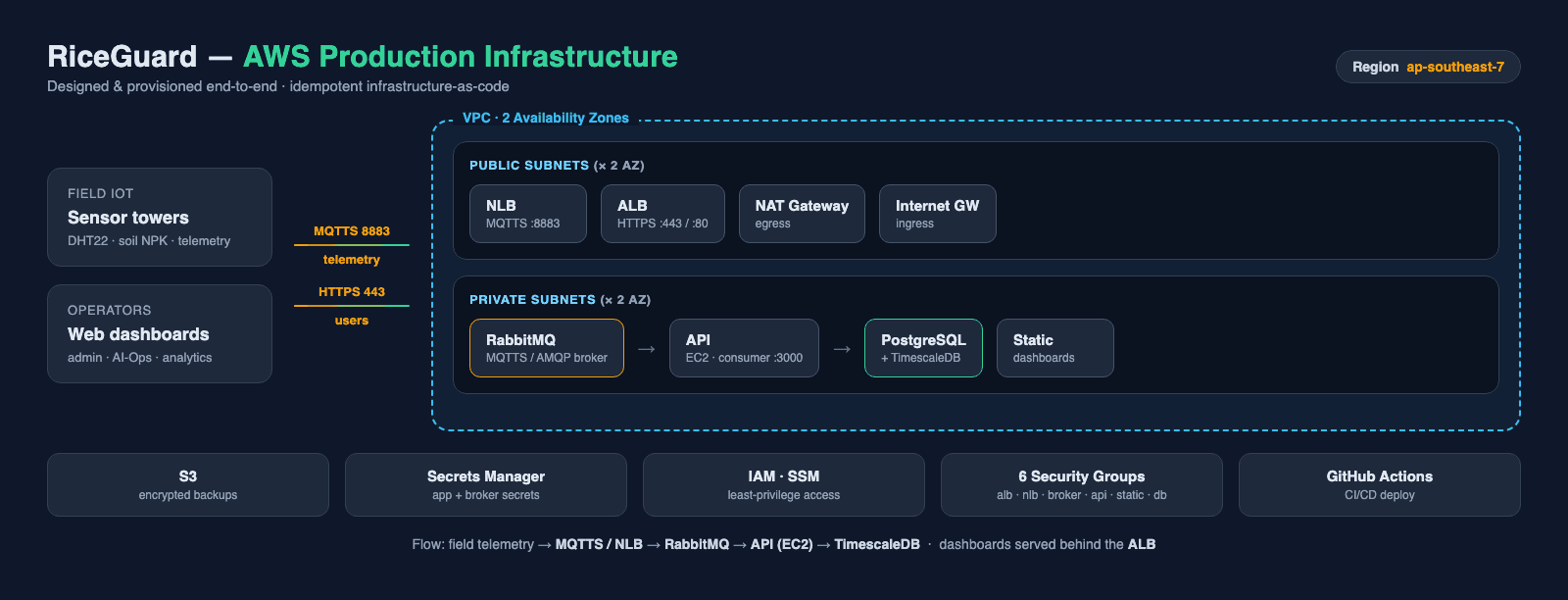
Task: Click "alb · nlb · broker · api · static · db" text
Action: [x=1082, y=495]
